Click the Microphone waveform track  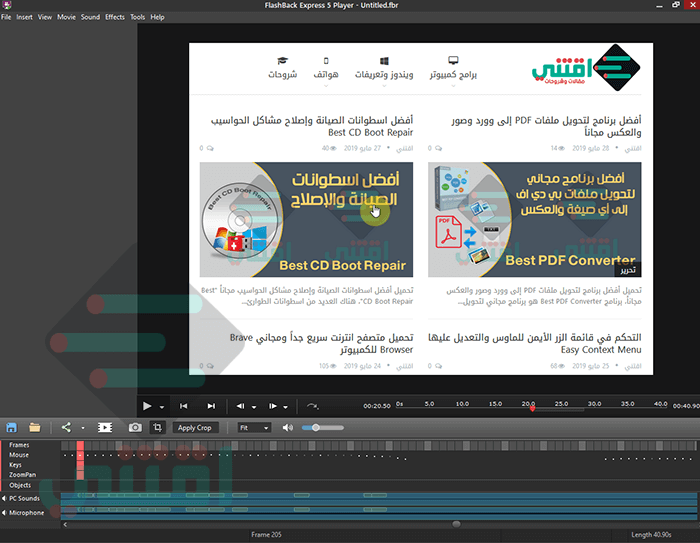tap(379, 513)
